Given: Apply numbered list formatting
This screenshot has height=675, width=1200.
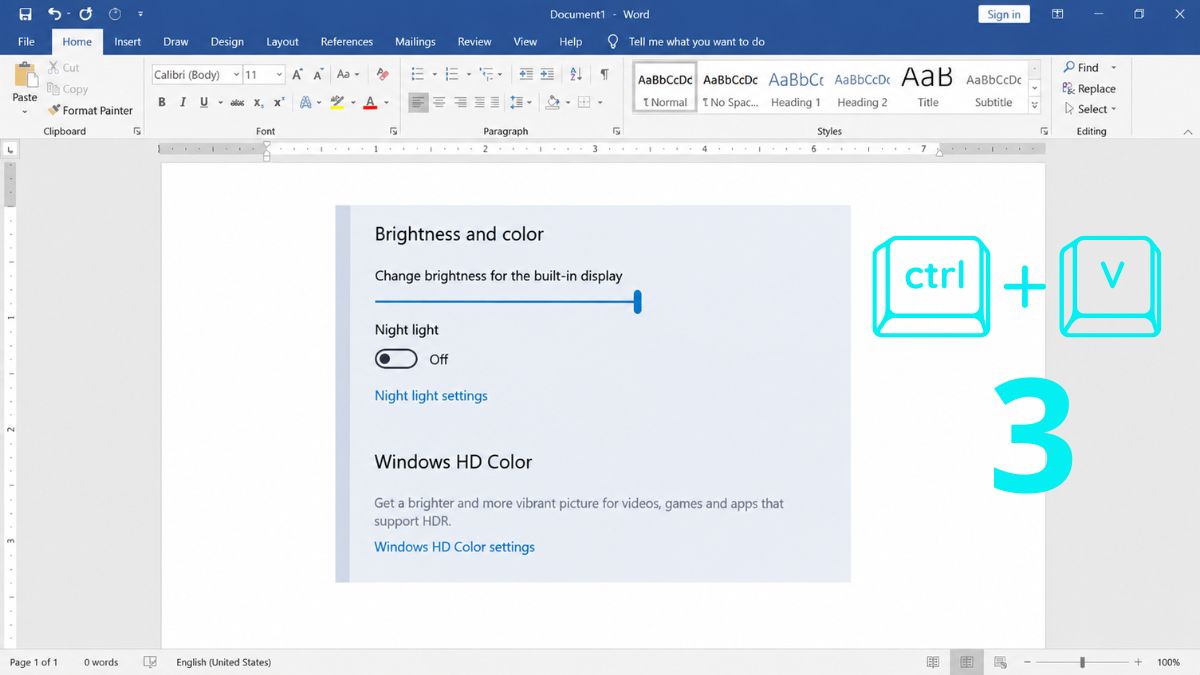Looking at the screenshot, I should (x=451, y=75).
